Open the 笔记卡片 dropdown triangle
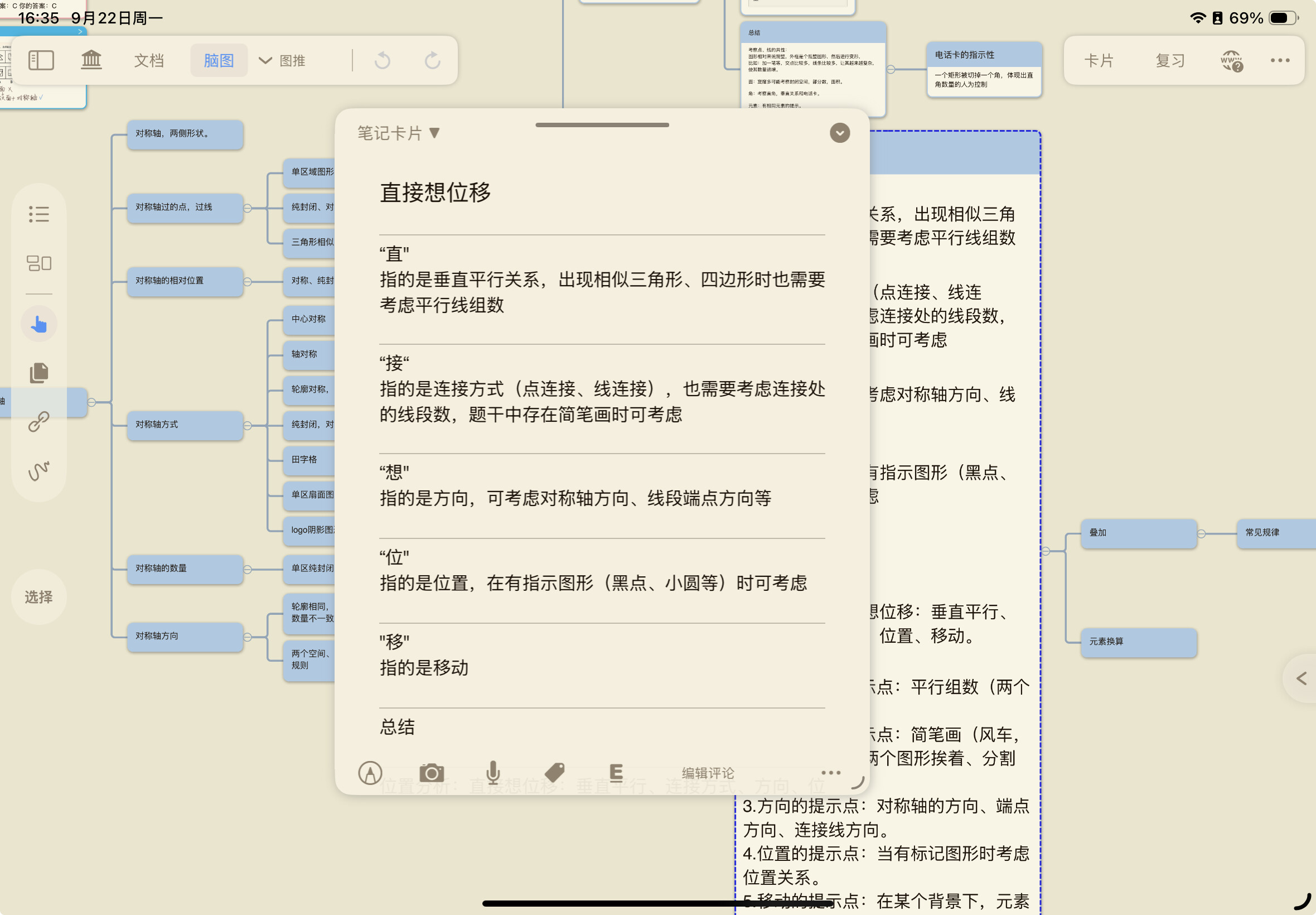The height and width of the screenshot is (915, 1316). pyautogui.click(x=435, y=133)
